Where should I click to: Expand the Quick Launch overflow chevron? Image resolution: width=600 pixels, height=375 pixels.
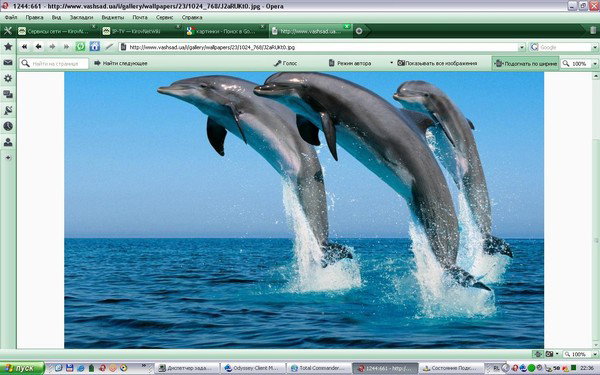(144, 366)
